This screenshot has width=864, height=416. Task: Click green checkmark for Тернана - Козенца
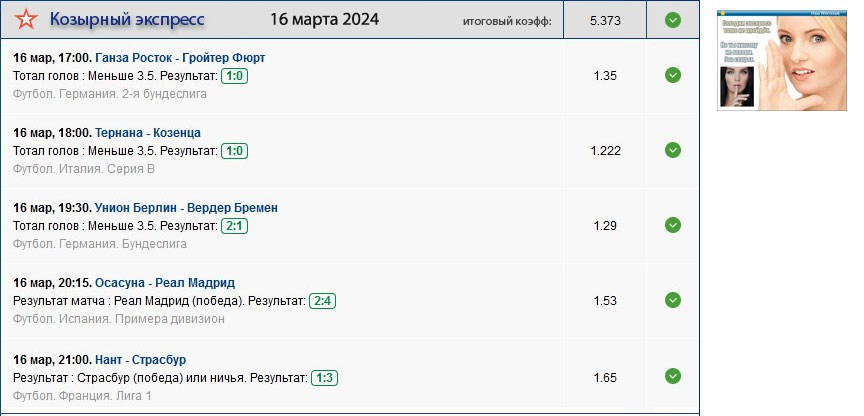click(x=673, y=150)
